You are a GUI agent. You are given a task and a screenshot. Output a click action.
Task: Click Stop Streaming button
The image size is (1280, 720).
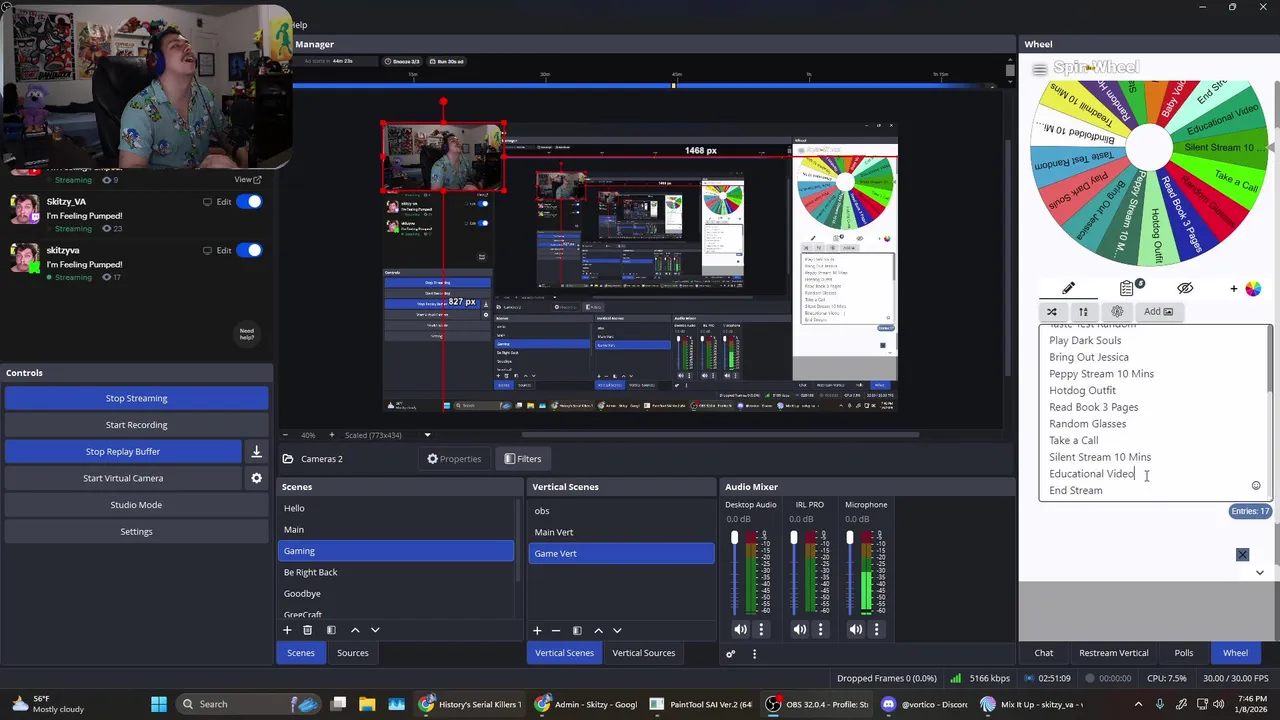[137, 398]
